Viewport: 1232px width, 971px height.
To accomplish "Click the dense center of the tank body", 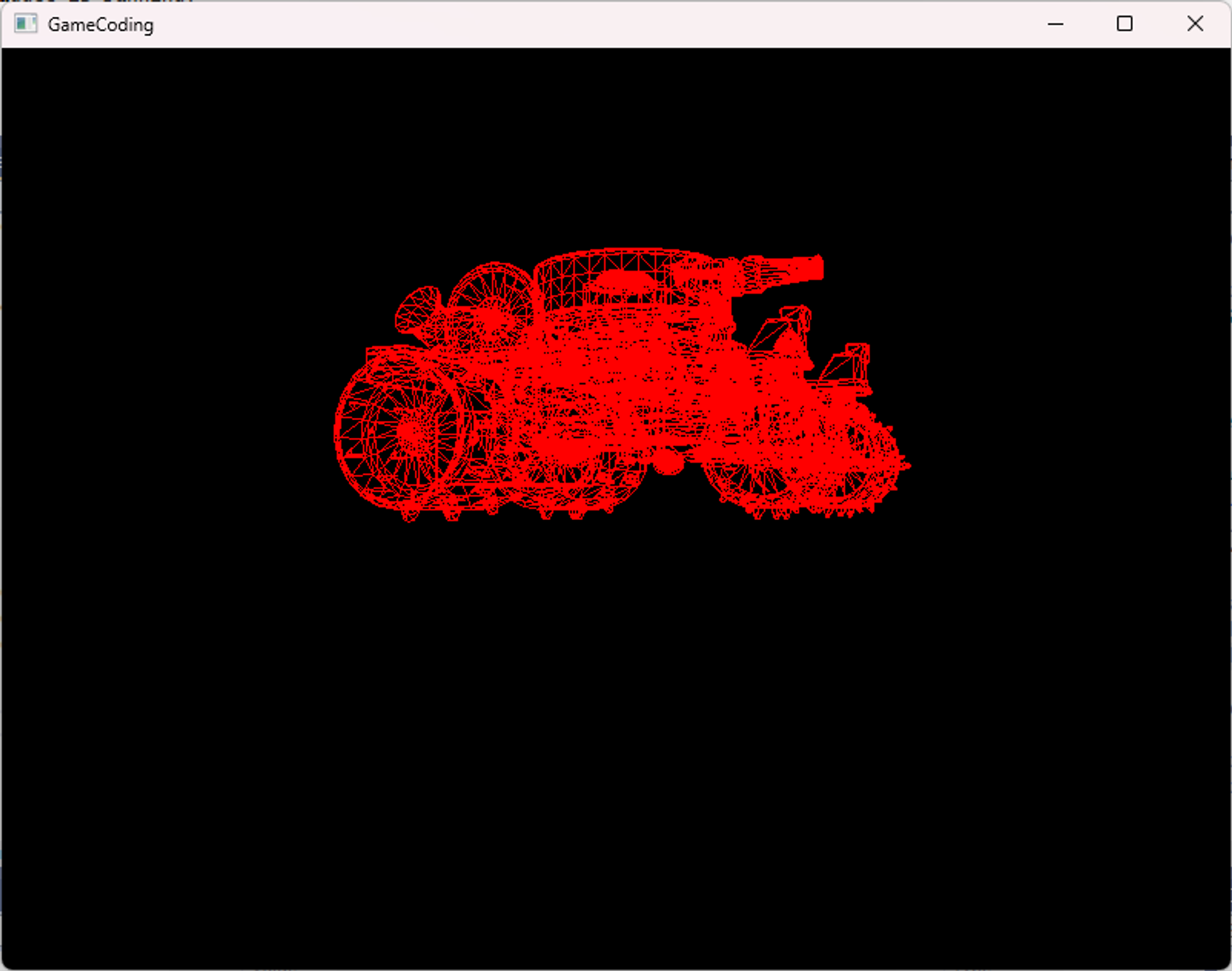I will (616, 382).
